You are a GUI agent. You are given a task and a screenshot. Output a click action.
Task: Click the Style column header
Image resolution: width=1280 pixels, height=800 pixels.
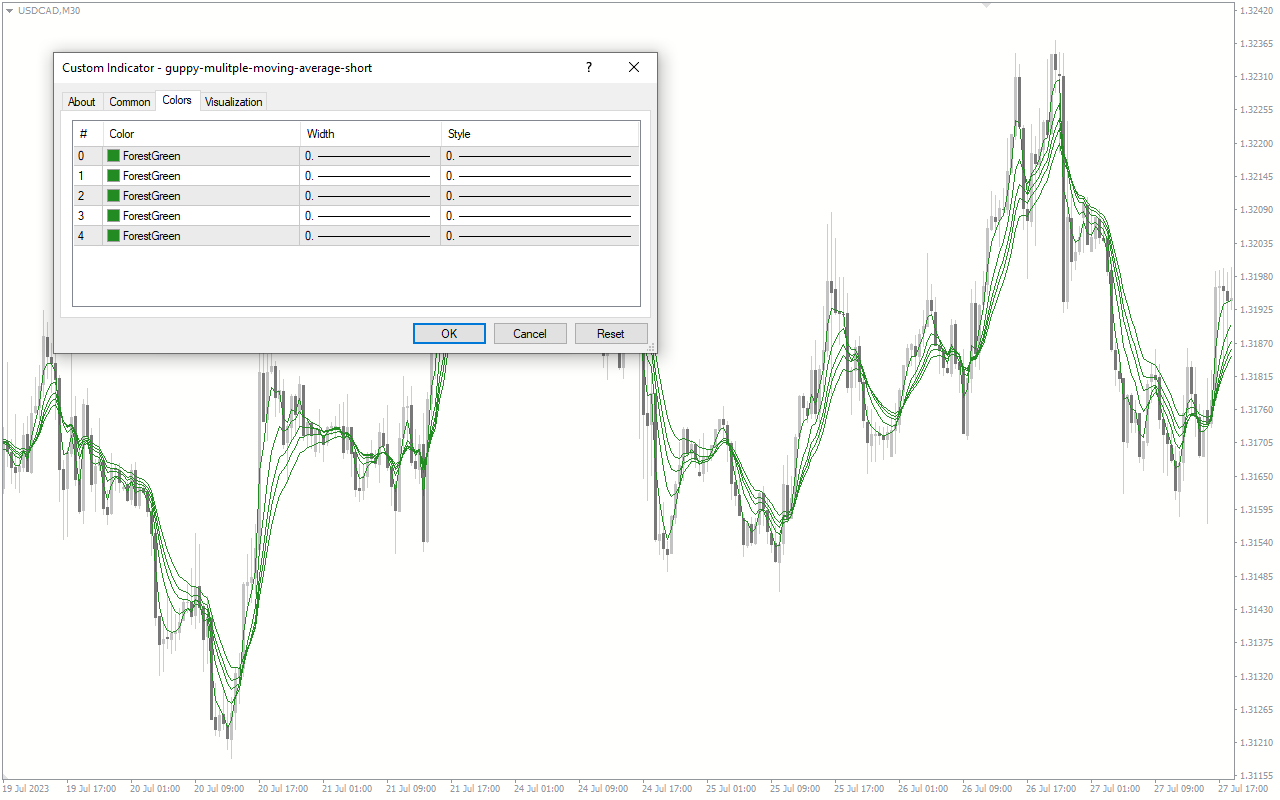coord(540,134)
